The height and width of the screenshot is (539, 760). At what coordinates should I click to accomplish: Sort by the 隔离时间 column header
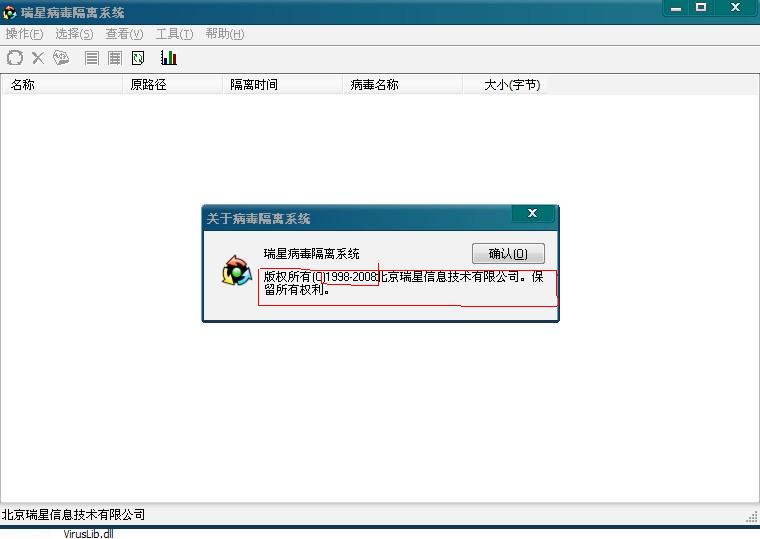tap(282, 84)
